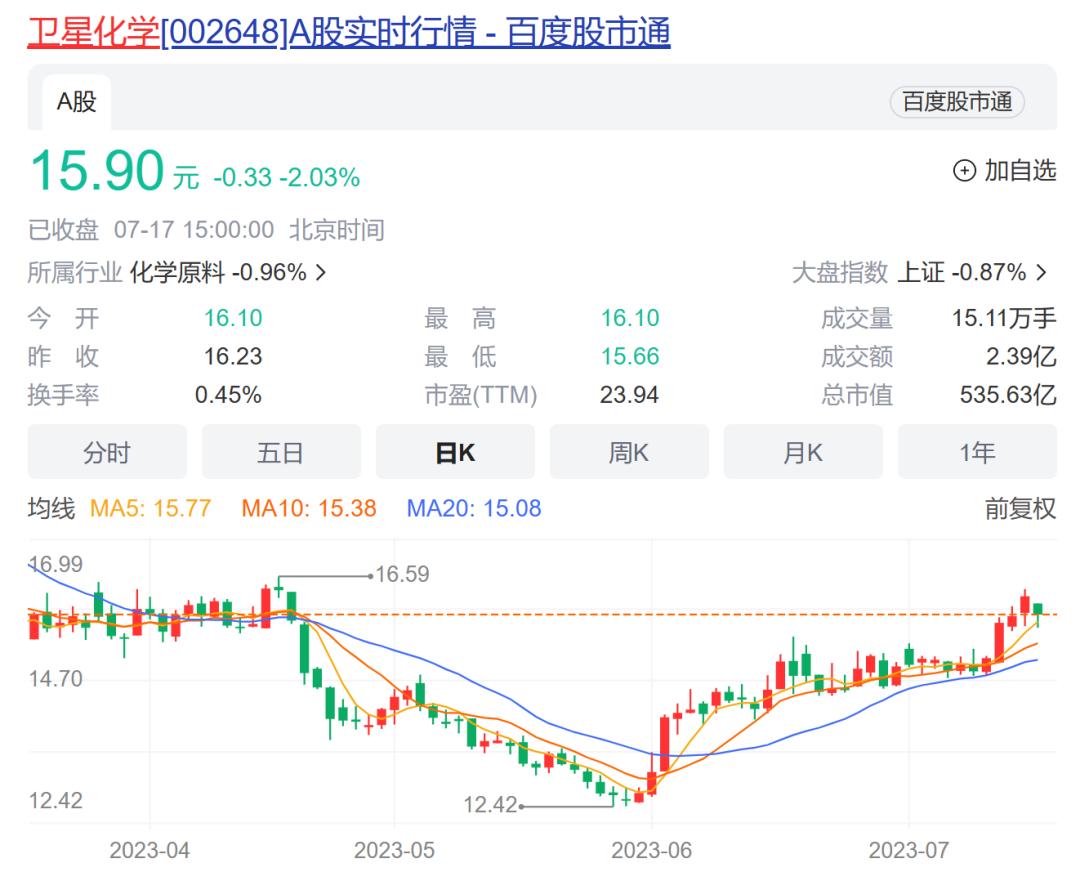The image size is (1080, 872).
Task: Switch to 五日 chart tab
Action: coord(281,452)
